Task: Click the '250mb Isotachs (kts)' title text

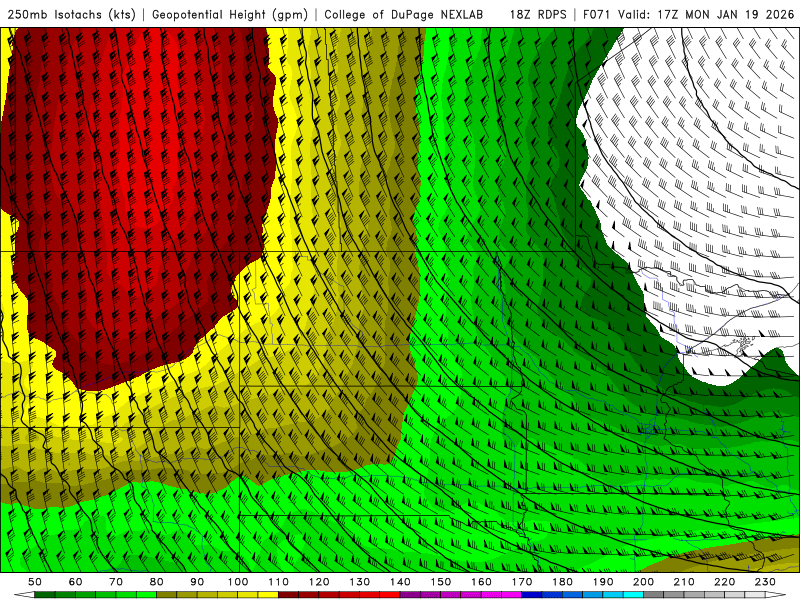Action: tap(71, 15)
